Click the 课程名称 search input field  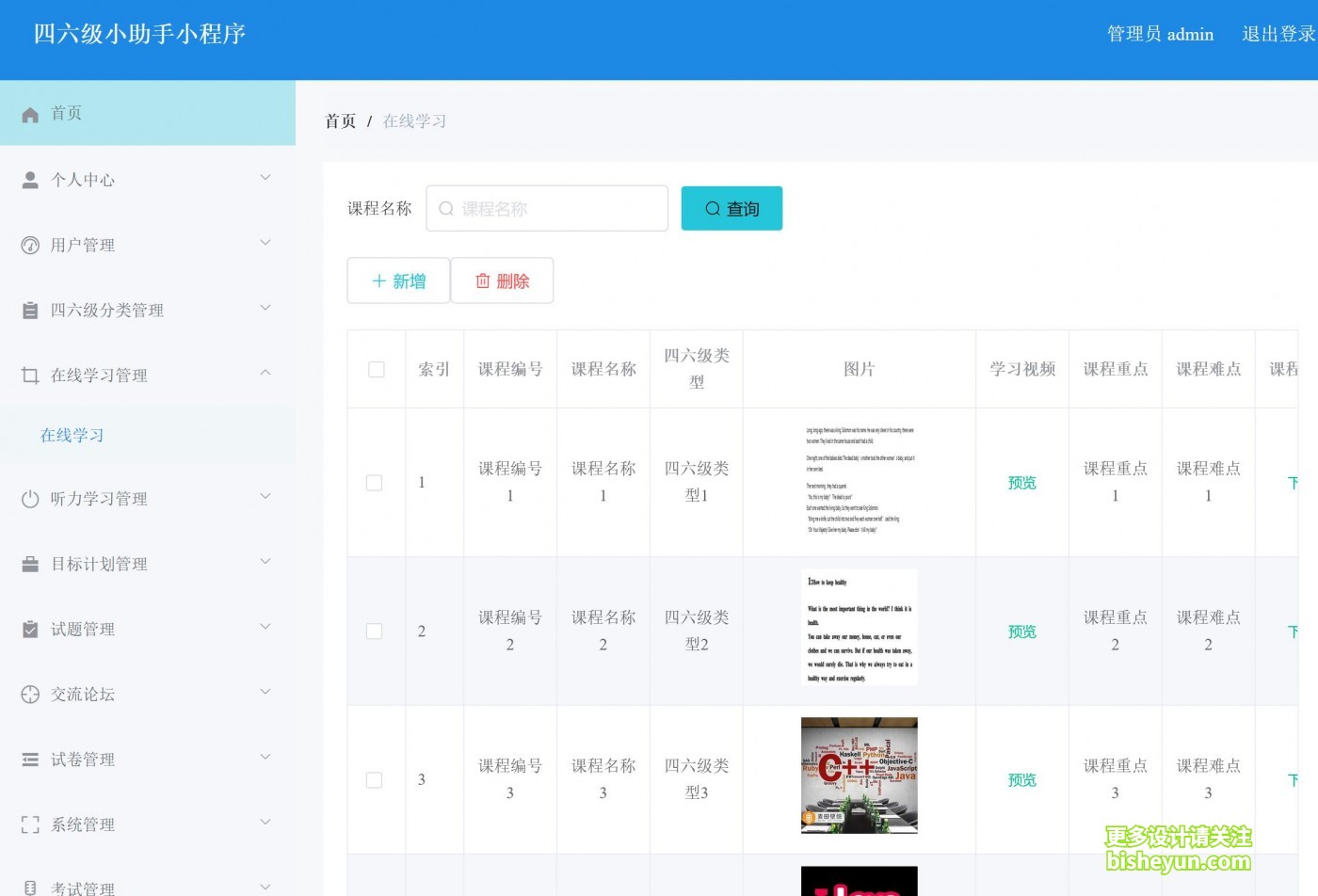(546, 208)
